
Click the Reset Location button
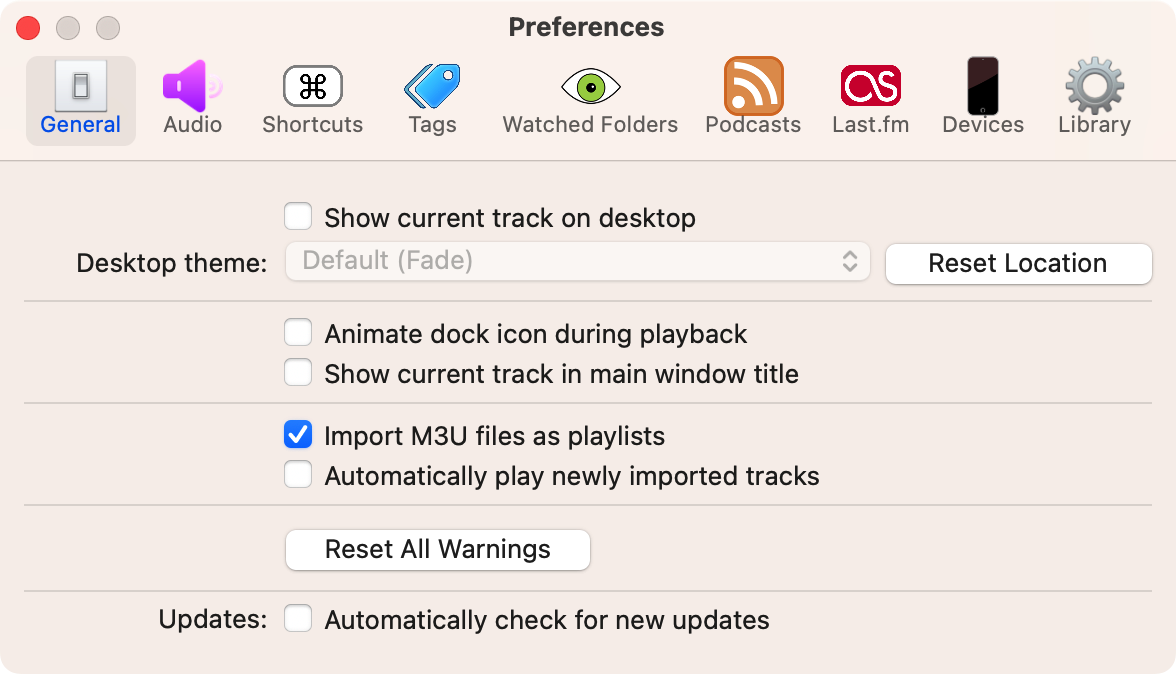click(x=1018, y=263)
